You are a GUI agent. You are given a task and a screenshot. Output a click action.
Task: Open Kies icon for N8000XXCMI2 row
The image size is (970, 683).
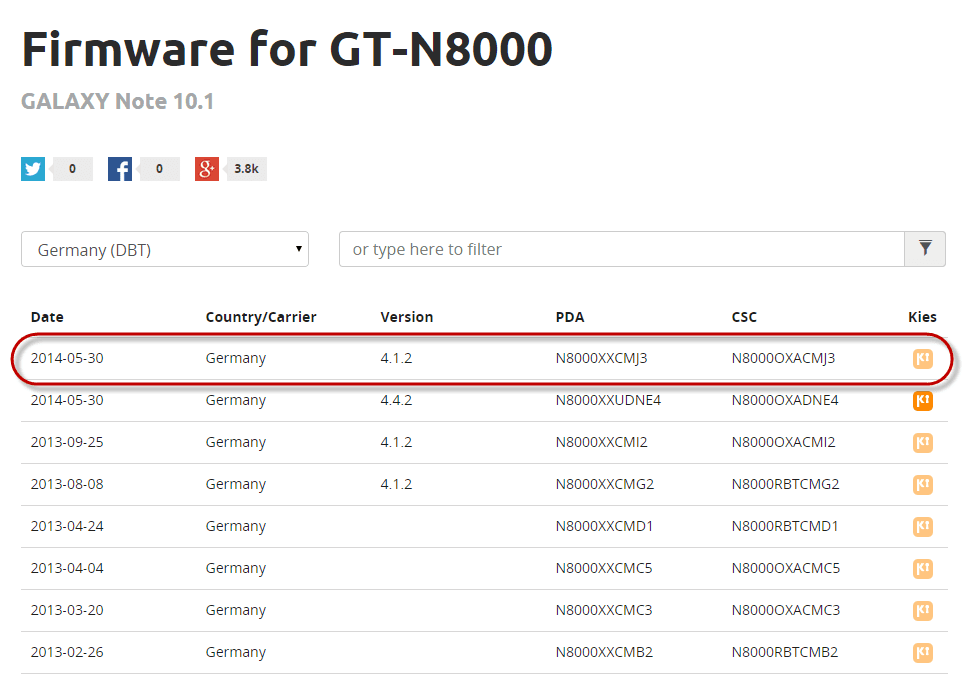point(922,443)
